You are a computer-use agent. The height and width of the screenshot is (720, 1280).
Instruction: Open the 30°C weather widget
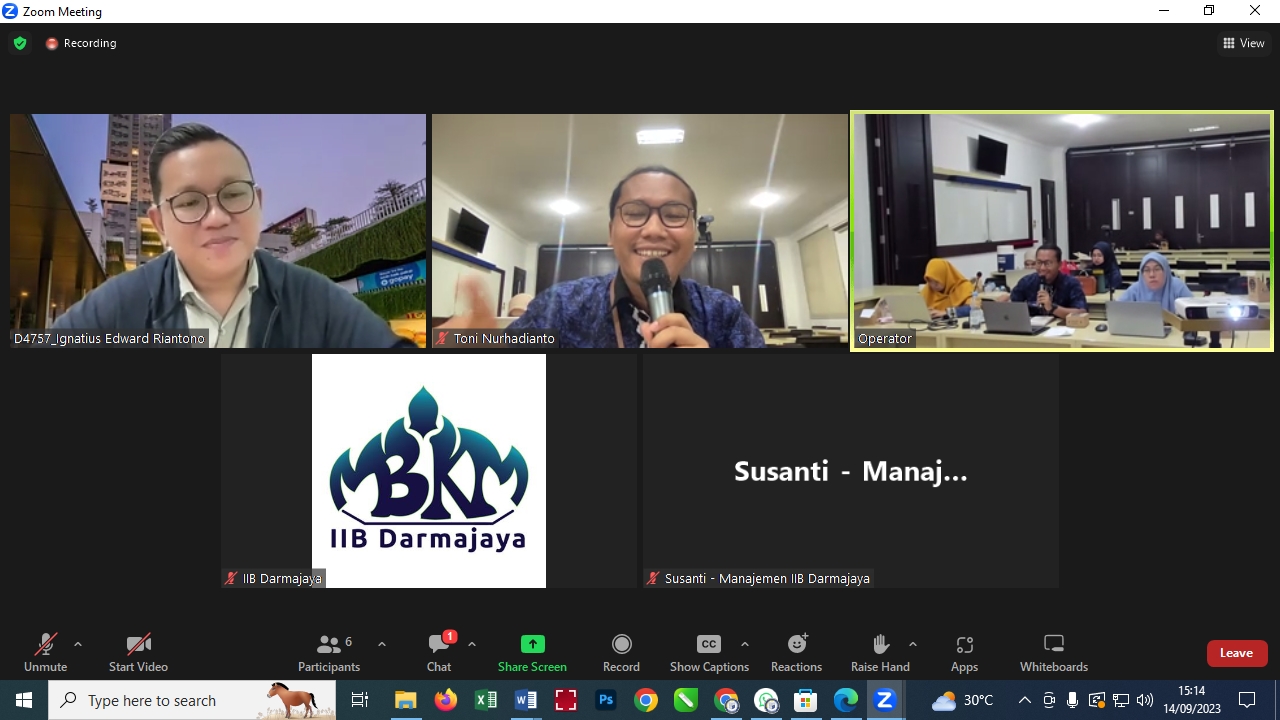[962, 700]
